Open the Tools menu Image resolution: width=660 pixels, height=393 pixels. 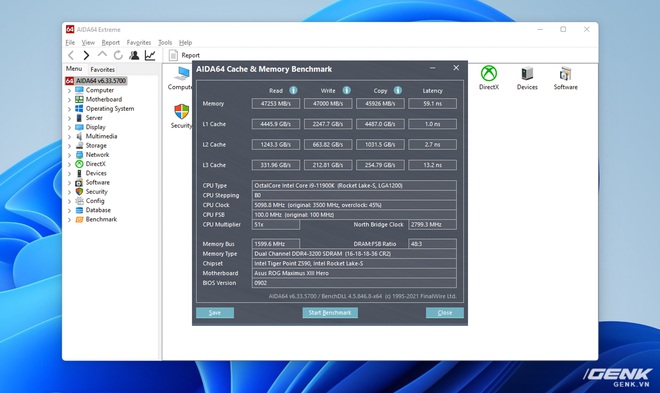[x=165, y=42]
